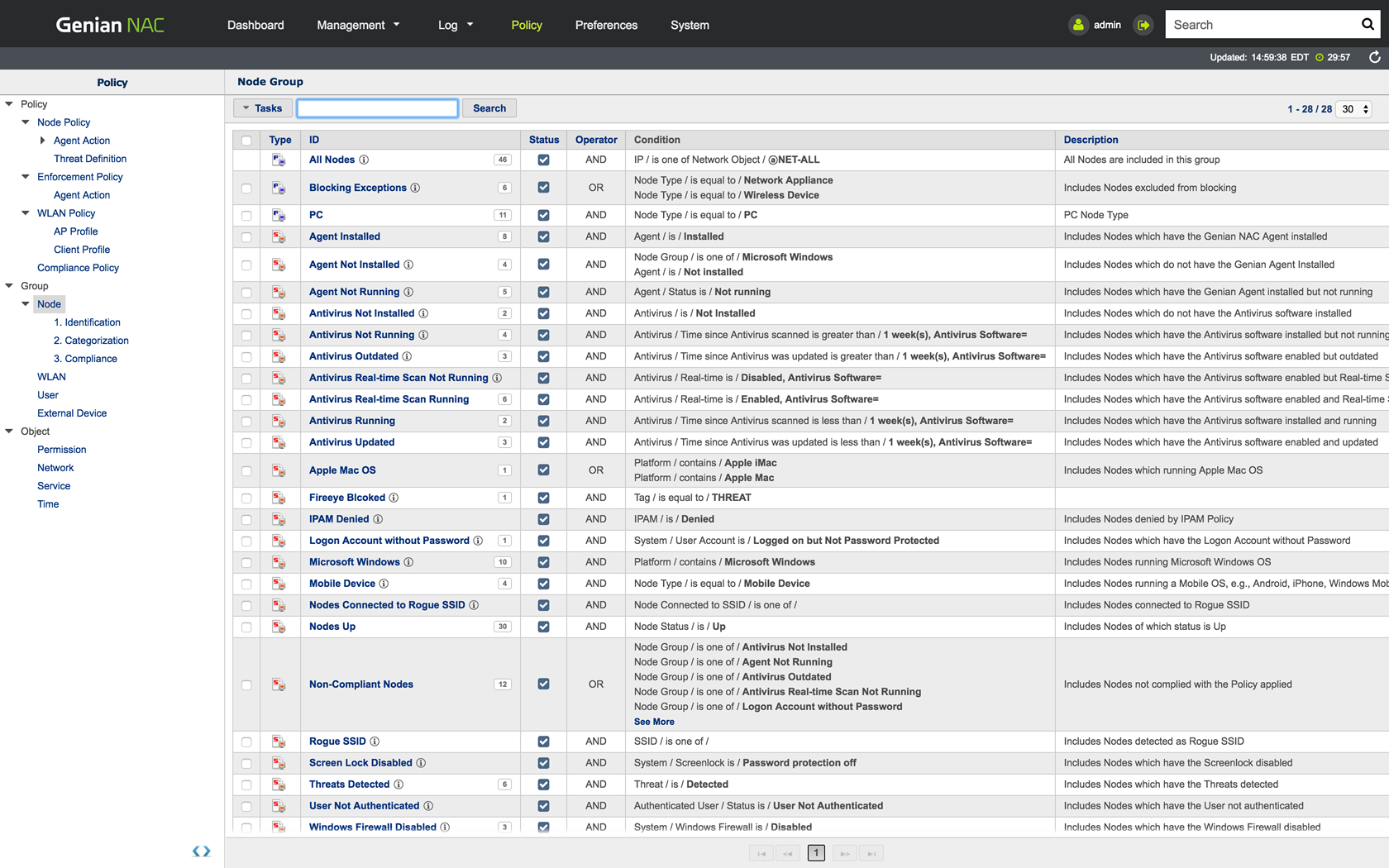Collapse the Node Policy section in the sidebar
Viewport: 1389px width, 868px height.
pos(25,122)
